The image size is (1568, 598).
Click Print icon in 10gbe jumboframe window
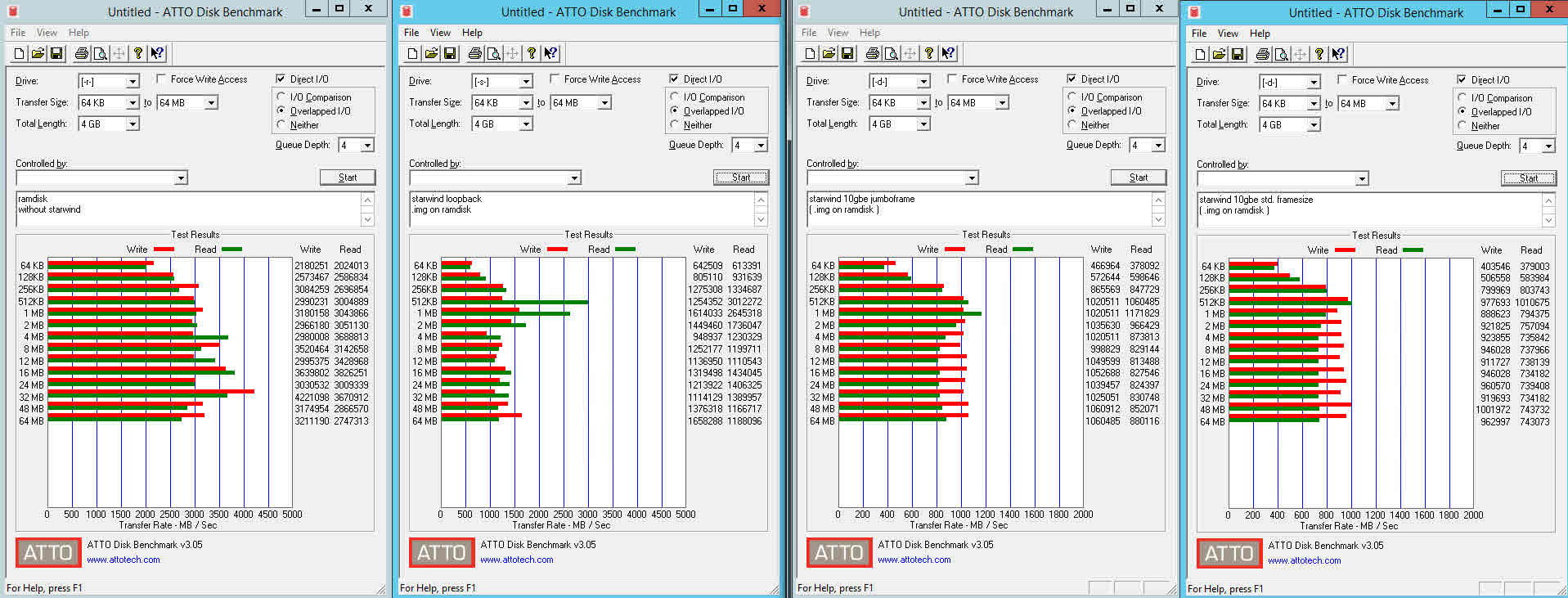(872, 53)
